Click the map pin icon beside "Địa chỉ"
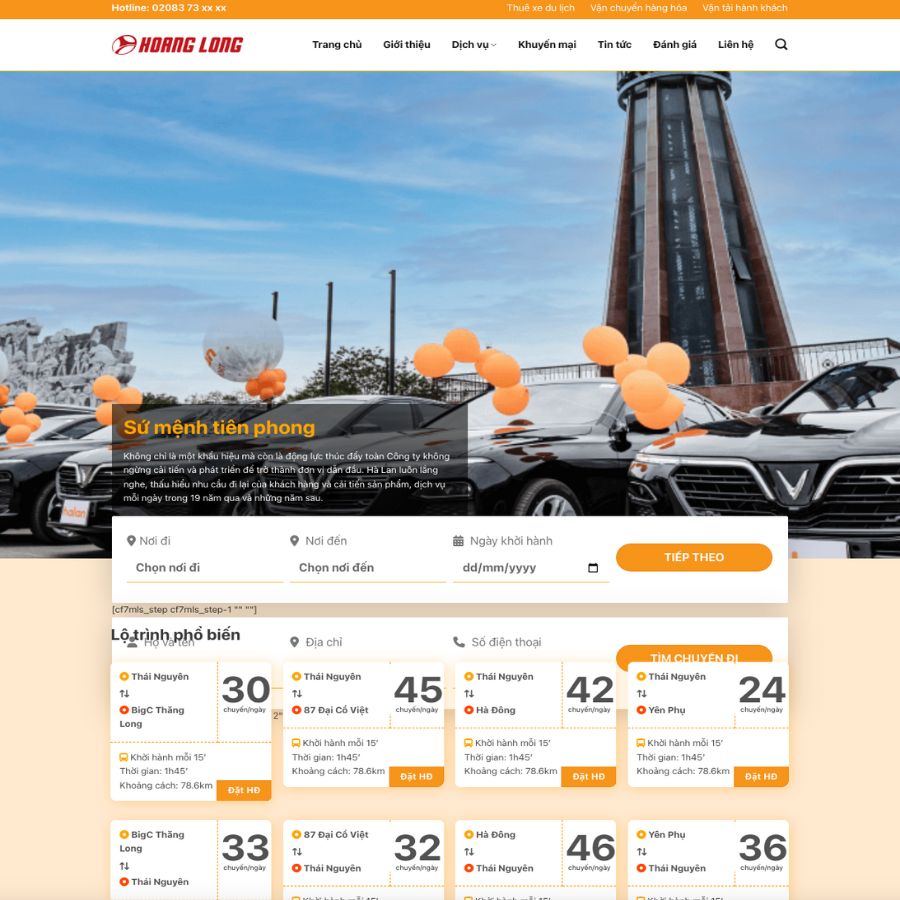Screen dimensions: 900x900 (x=292, y=642)
